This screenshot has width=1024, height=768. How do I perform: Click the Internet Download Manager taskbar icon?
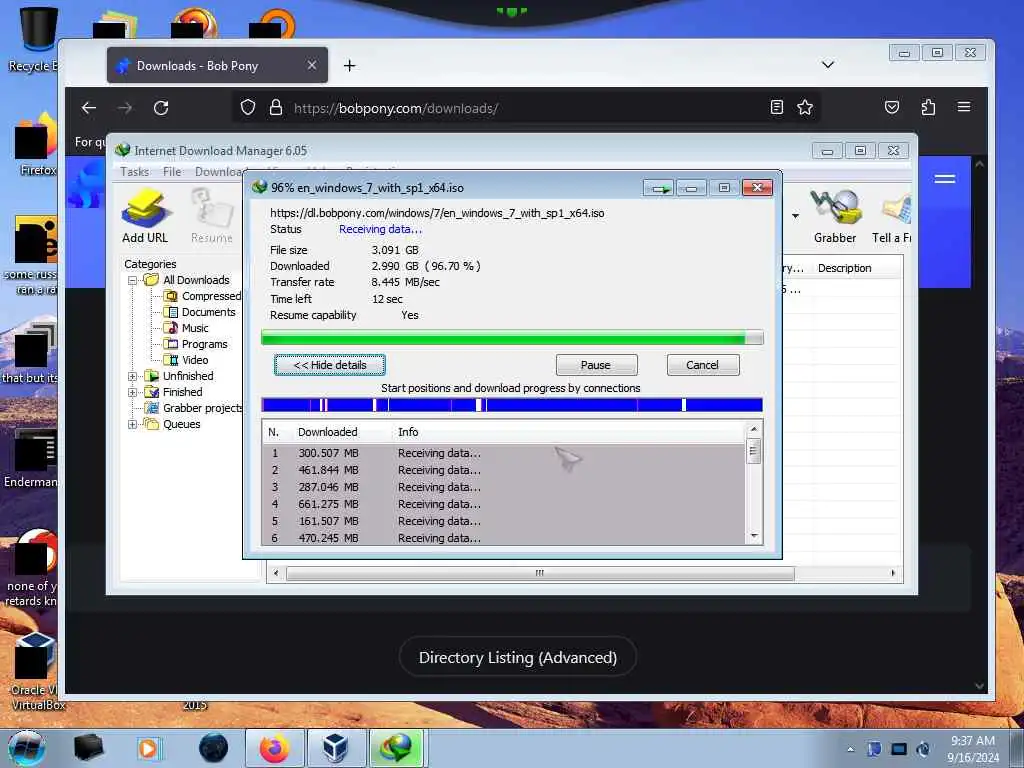click(x=396, y=748)
